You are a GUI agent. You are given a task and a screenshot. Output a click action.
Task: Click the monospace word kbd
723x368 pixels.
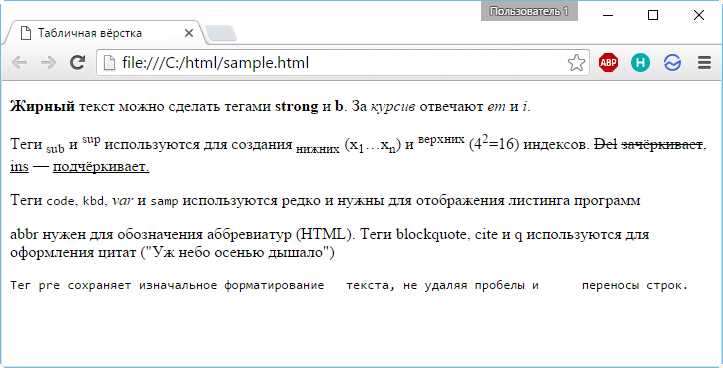click(x=94, y=202)
